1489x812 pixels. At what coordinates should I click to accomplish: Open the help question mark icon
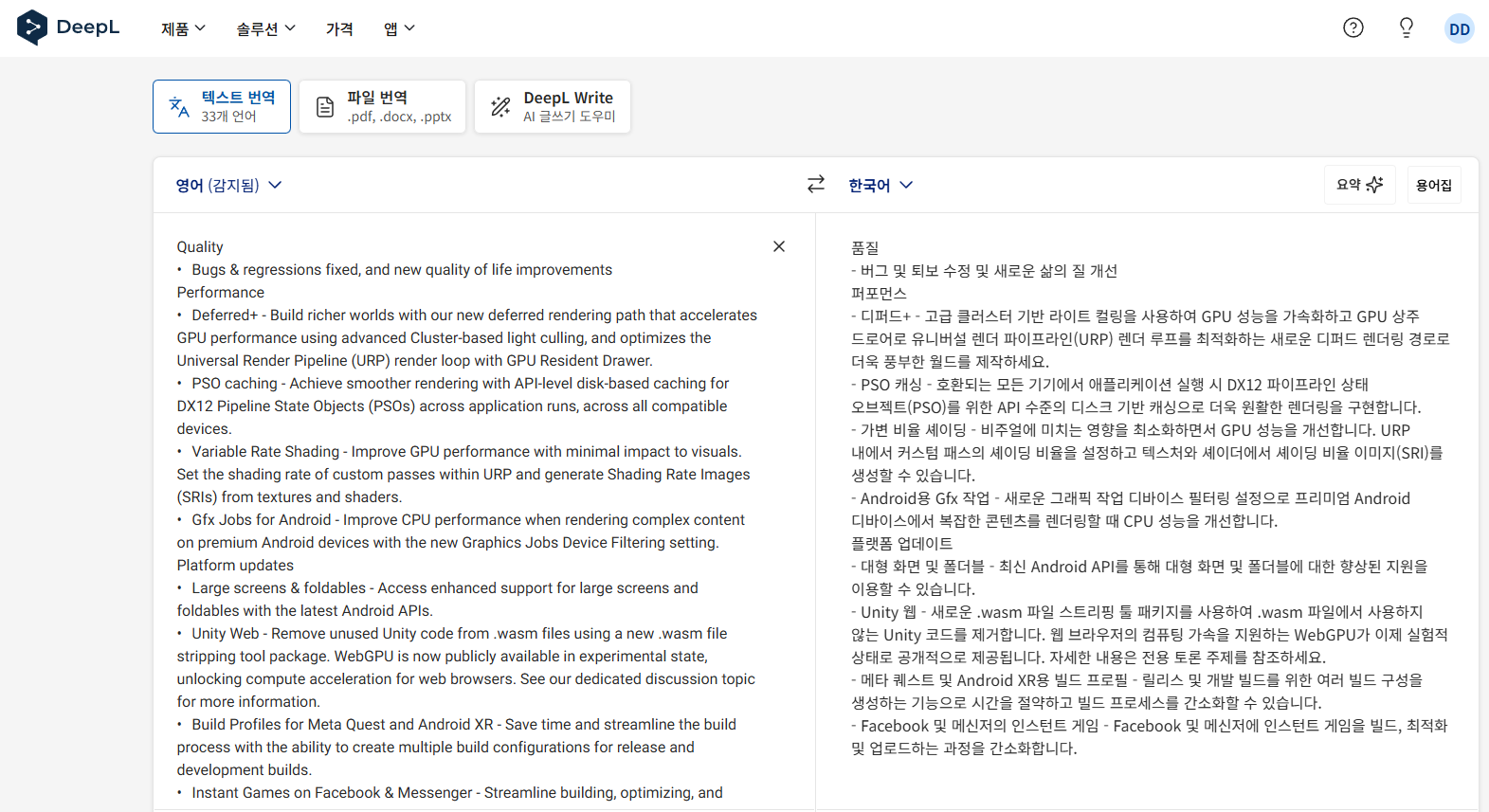point(1353,27)
